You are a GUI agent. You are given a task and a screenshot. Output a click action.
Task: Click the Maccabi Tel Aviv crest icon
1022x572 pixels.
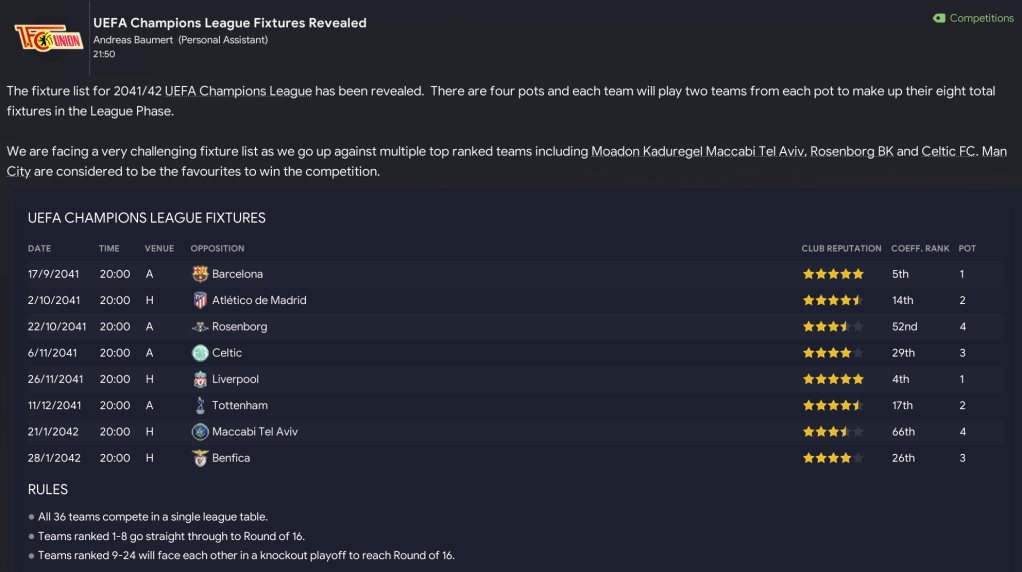pos(200,432)
